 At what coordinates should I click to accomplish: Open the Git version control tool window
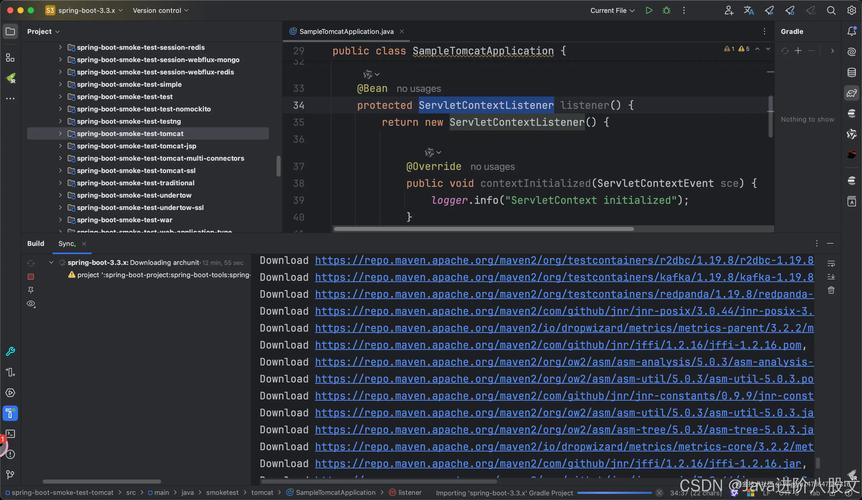click(10, 474)
